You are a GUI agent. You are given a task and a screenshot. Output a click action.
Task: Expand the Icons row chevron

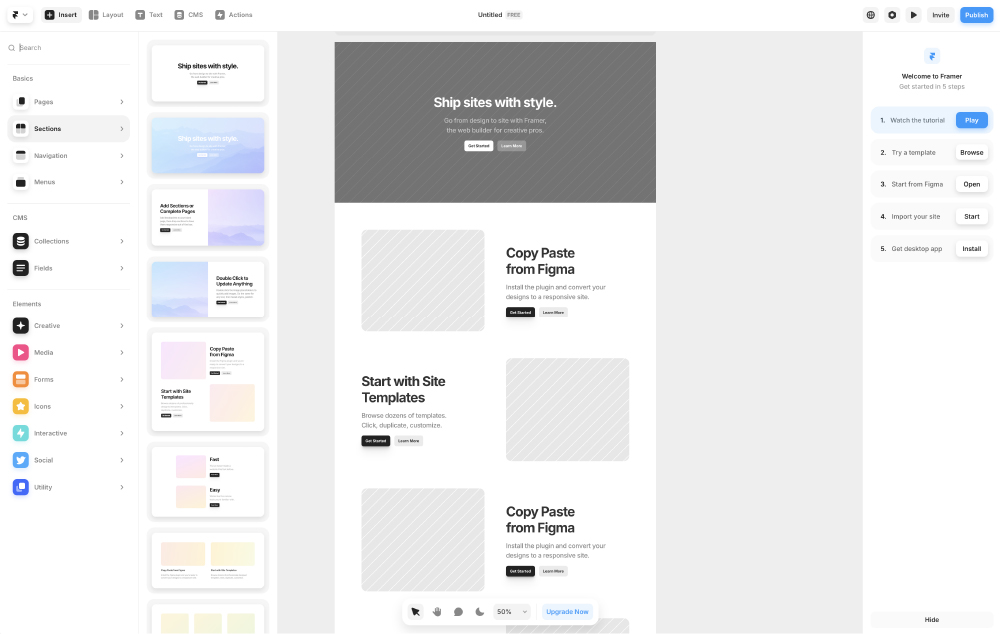121,406
